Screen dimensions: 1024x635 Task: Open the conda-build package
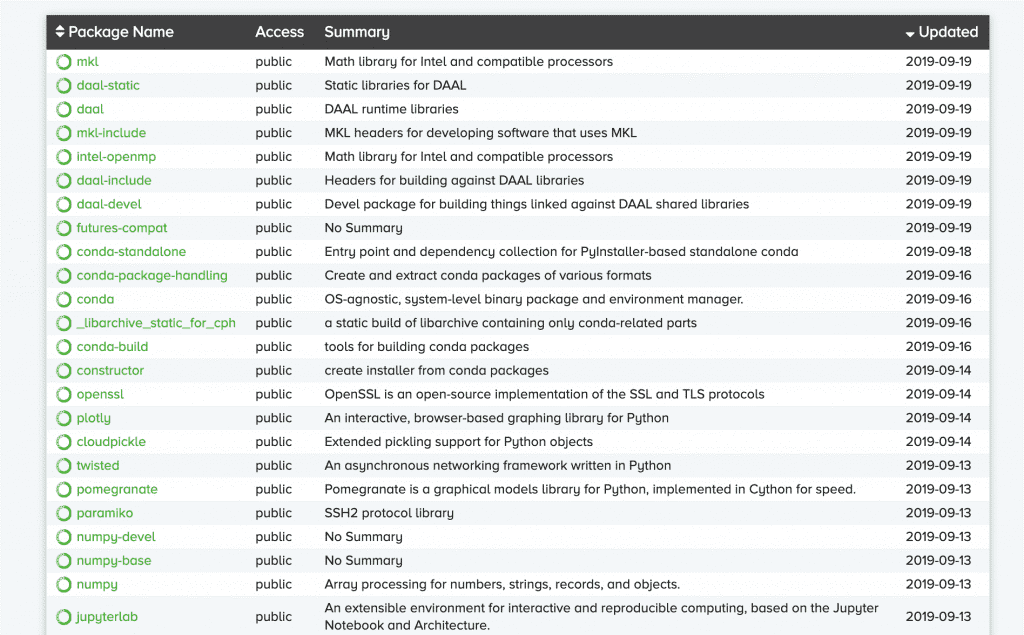tap(112, 347)
